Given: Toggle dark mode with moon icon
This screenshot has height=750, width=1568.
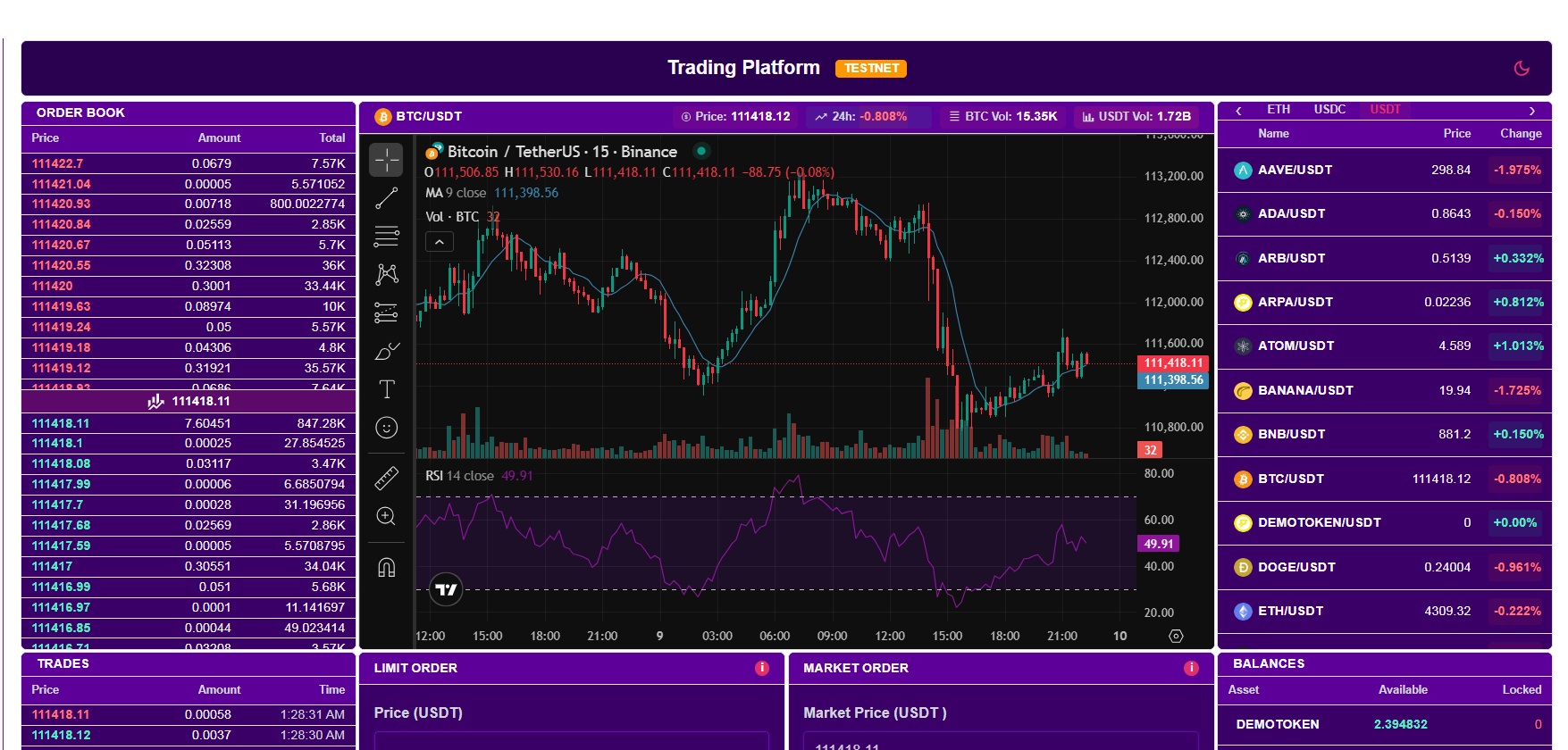Looking at the screenshot, I should 1522,69.
